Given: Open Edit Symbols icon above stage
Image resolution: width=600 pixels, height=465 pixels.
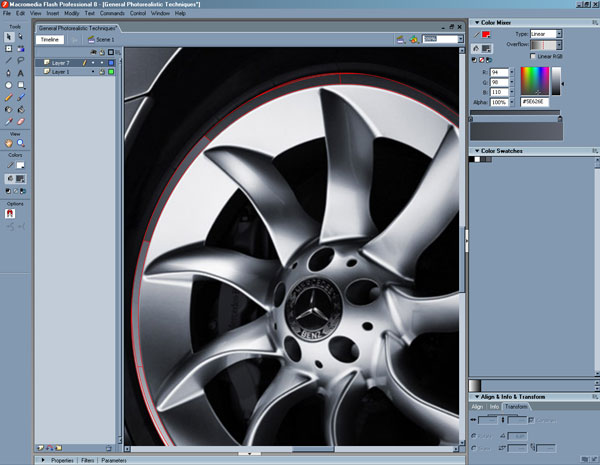Looking at the screenshot, I should (414, 39).
